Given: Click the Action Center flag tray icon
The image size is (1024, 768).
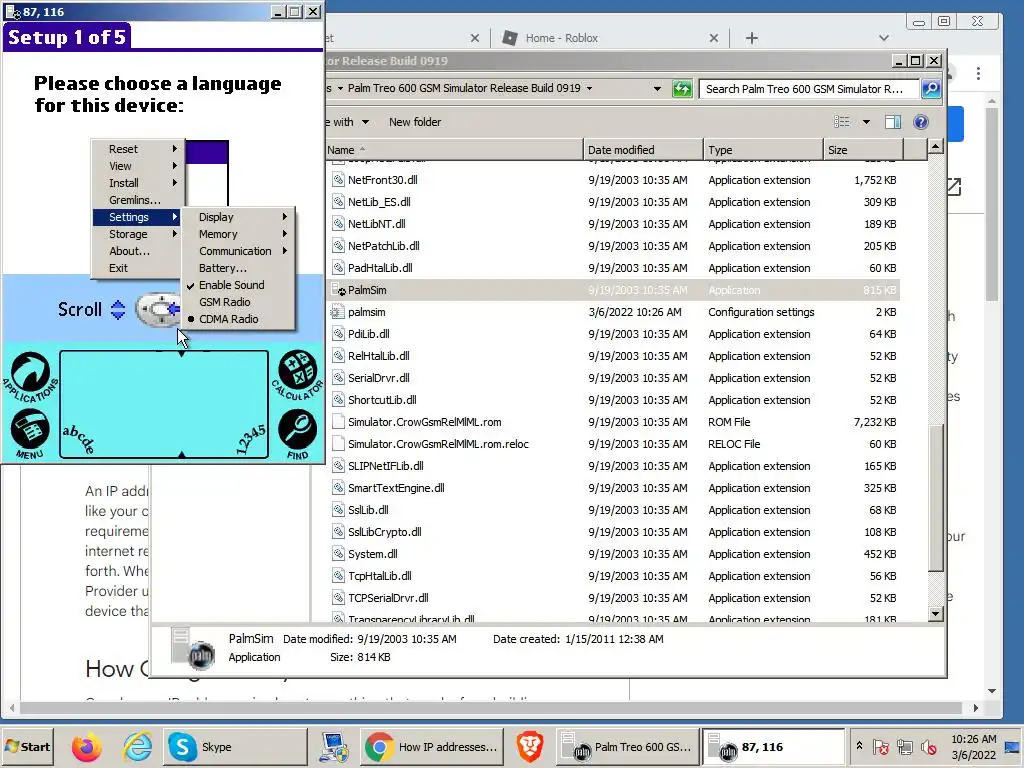Looking at the screenshot, I should pyautogui.click(x=880, y=747).
